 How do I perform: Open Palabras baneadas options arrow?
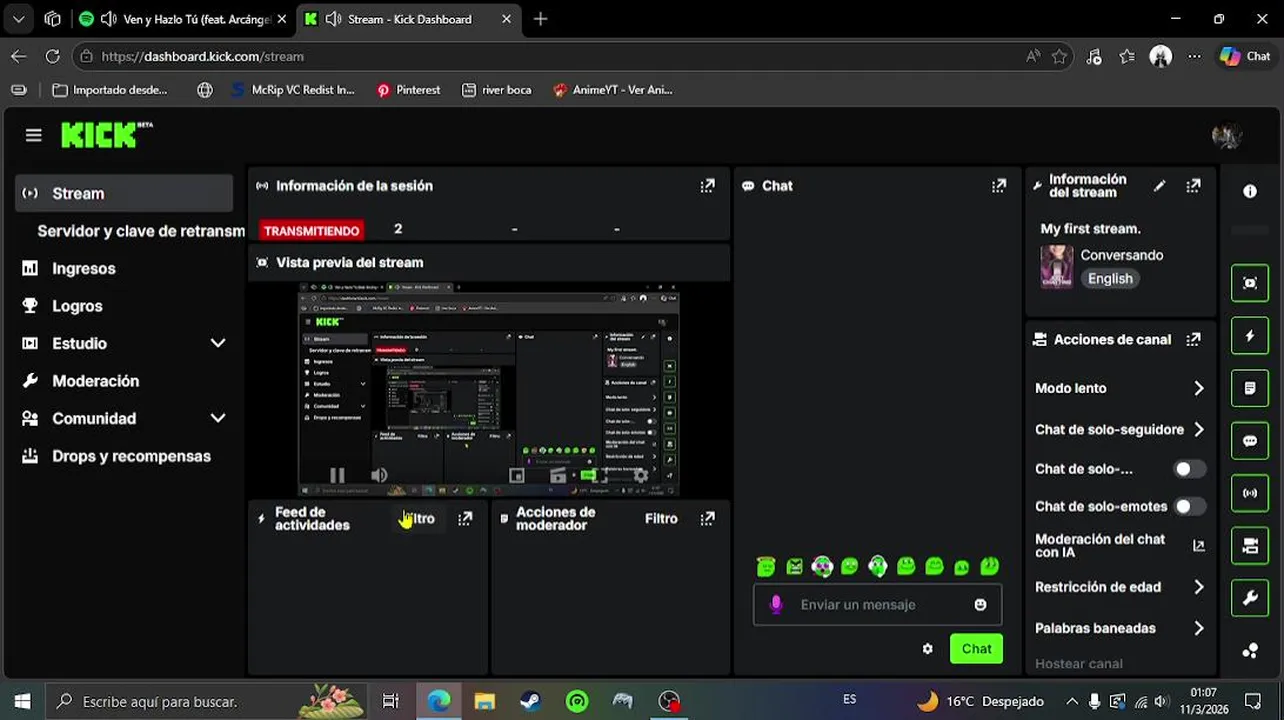pos(1198,629)
